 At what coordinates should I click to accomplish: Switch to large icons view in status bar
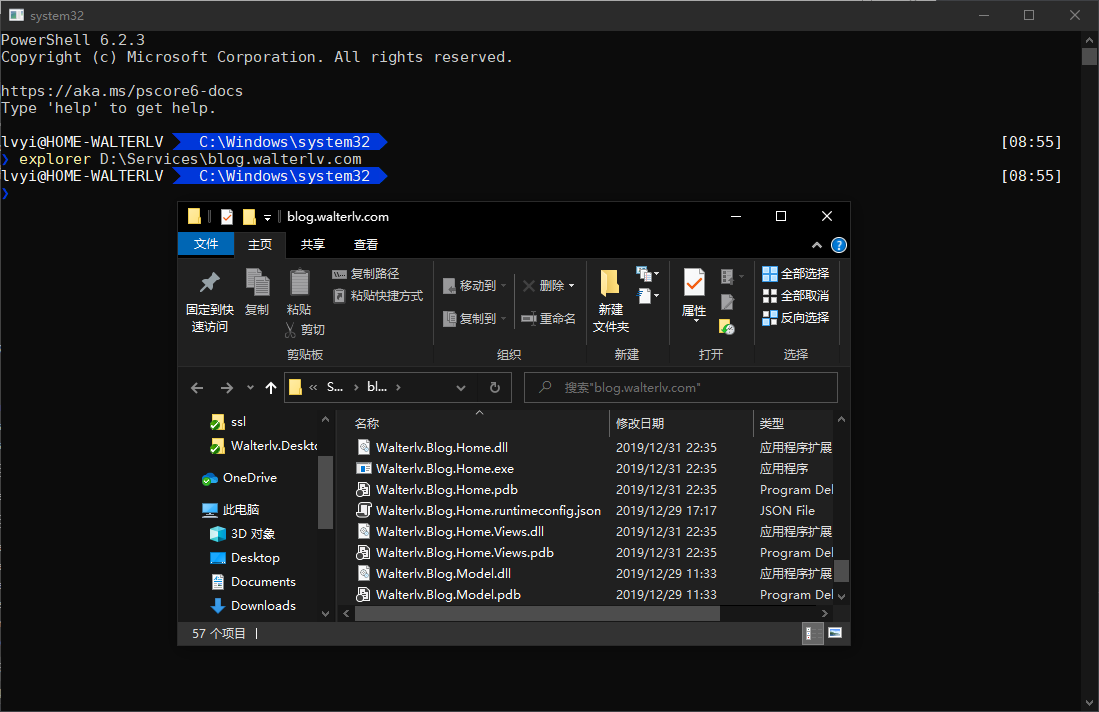point(835,633)
